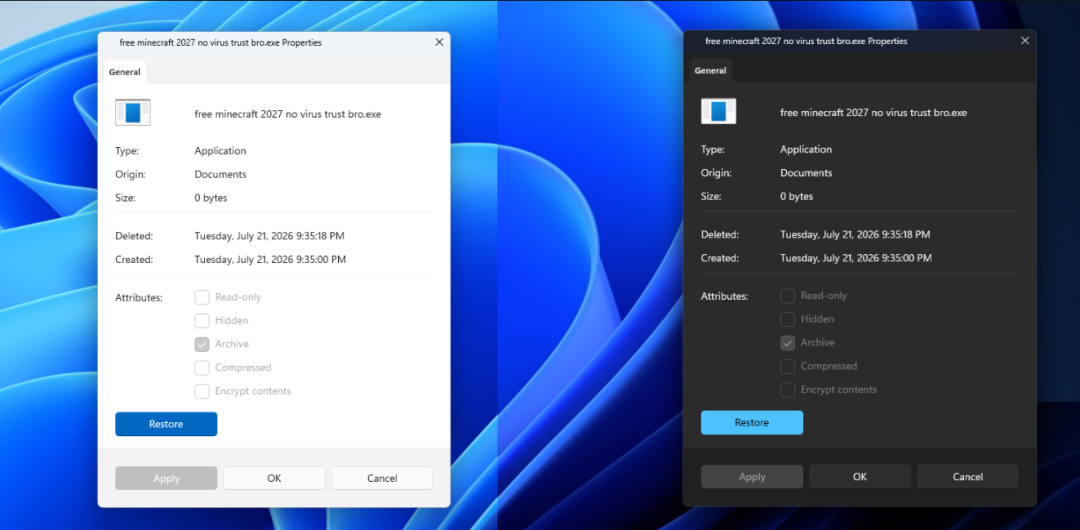This screenshot has height=530, width=1080.
Task: Click Created date 9:35:00 PM in dark window
Action: click(x=855, y=258)
